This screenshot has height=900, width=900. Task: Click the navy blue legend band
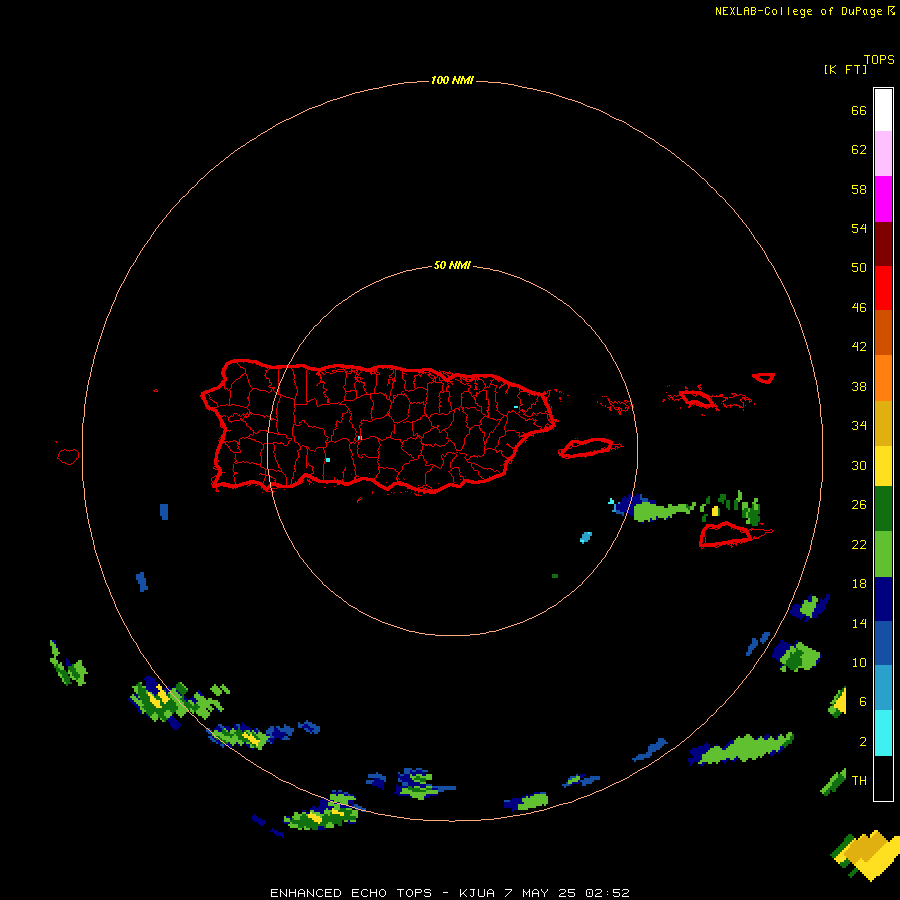[x=883, y=599]
